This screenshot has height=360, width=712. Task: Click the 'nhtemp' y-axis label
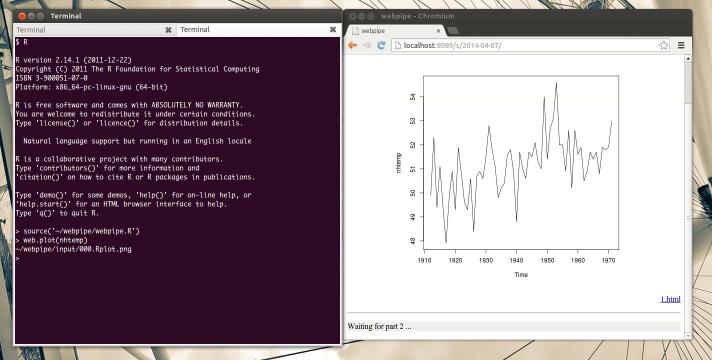pos(399,163)
